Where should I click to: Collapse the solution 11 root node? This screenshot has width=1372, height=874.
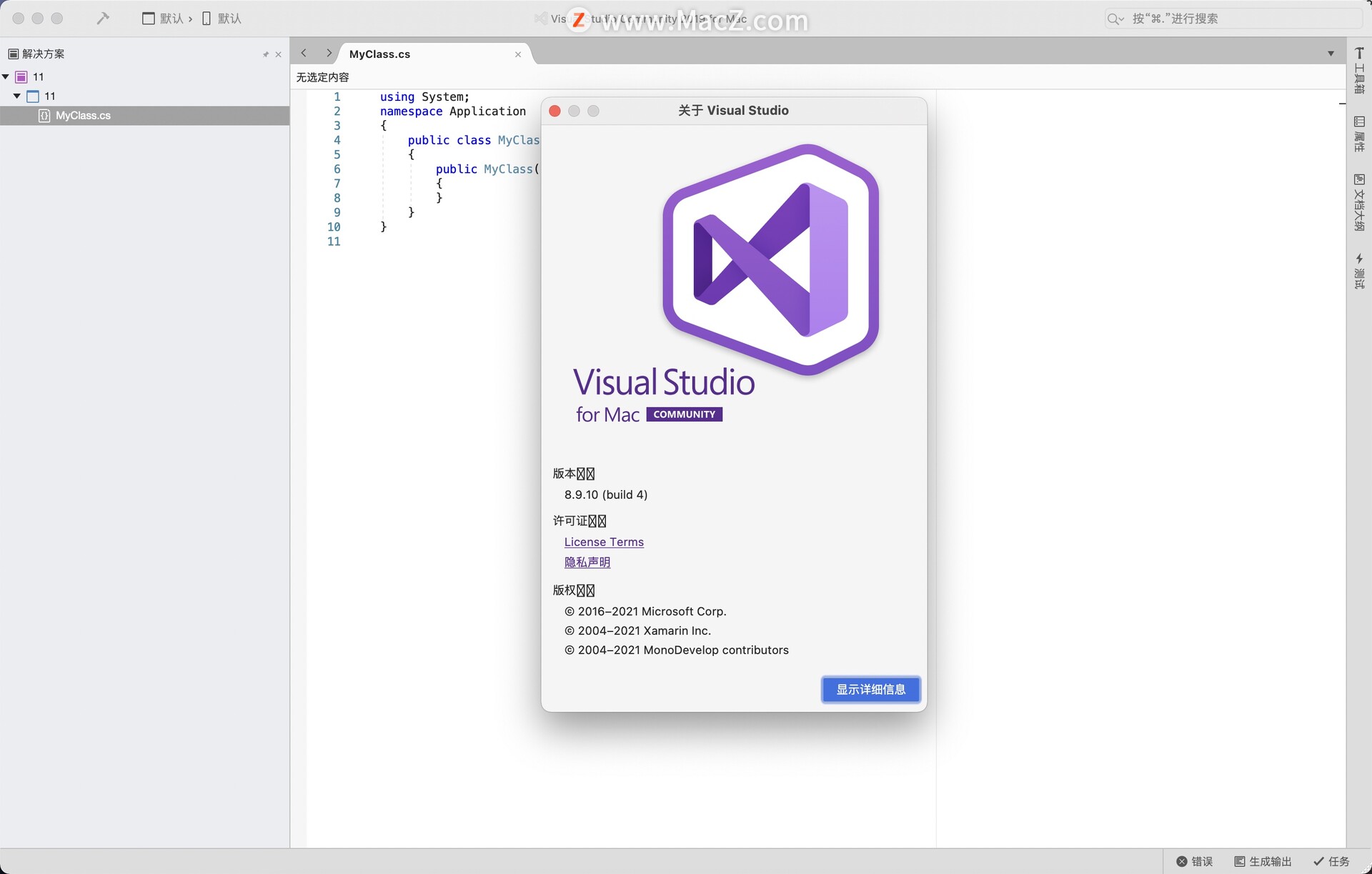click(x=6, y=76)
